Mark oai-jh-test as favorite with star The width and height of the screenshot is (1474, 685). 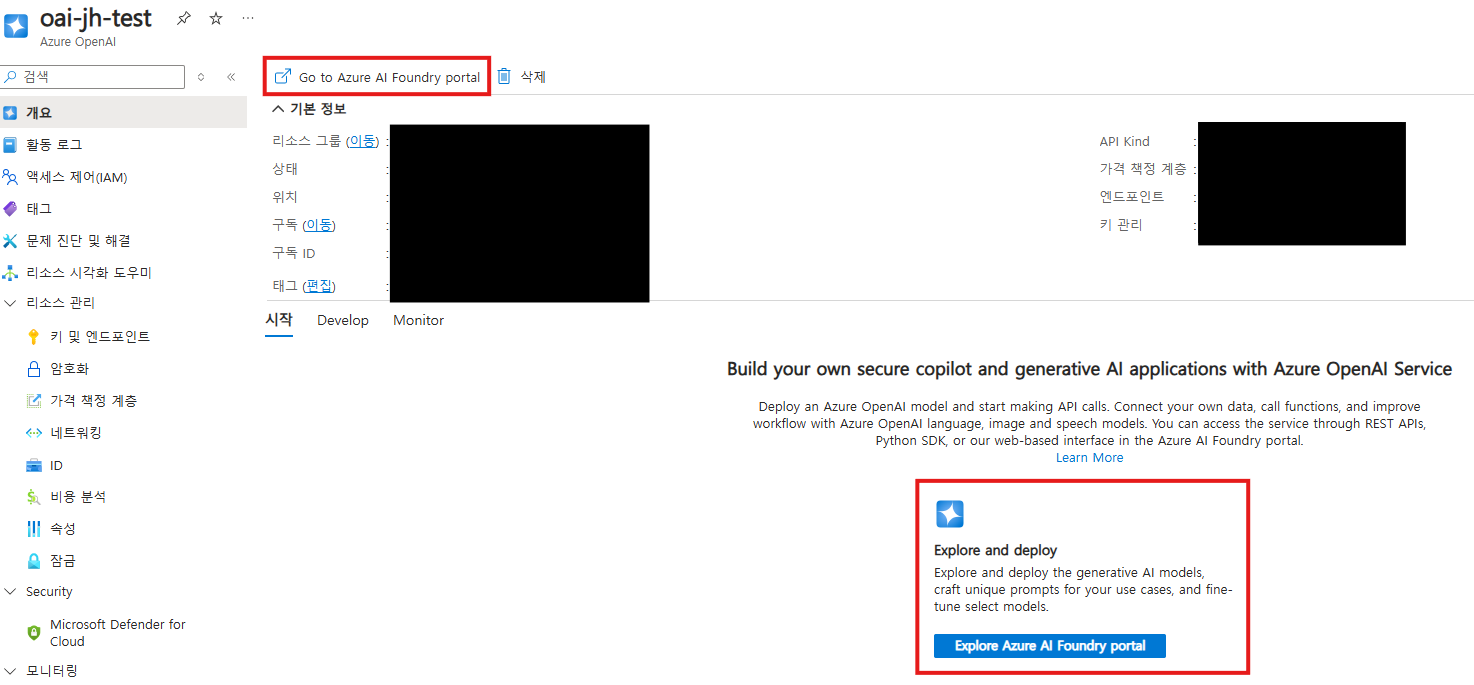point(216,18)
